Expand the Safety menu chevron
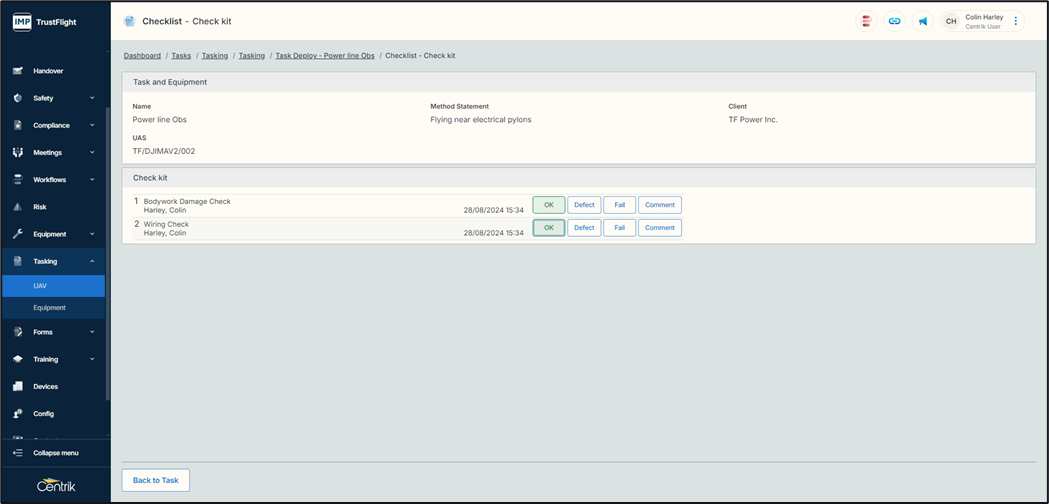The image size is (1049, 504). [x=92, y=98]
